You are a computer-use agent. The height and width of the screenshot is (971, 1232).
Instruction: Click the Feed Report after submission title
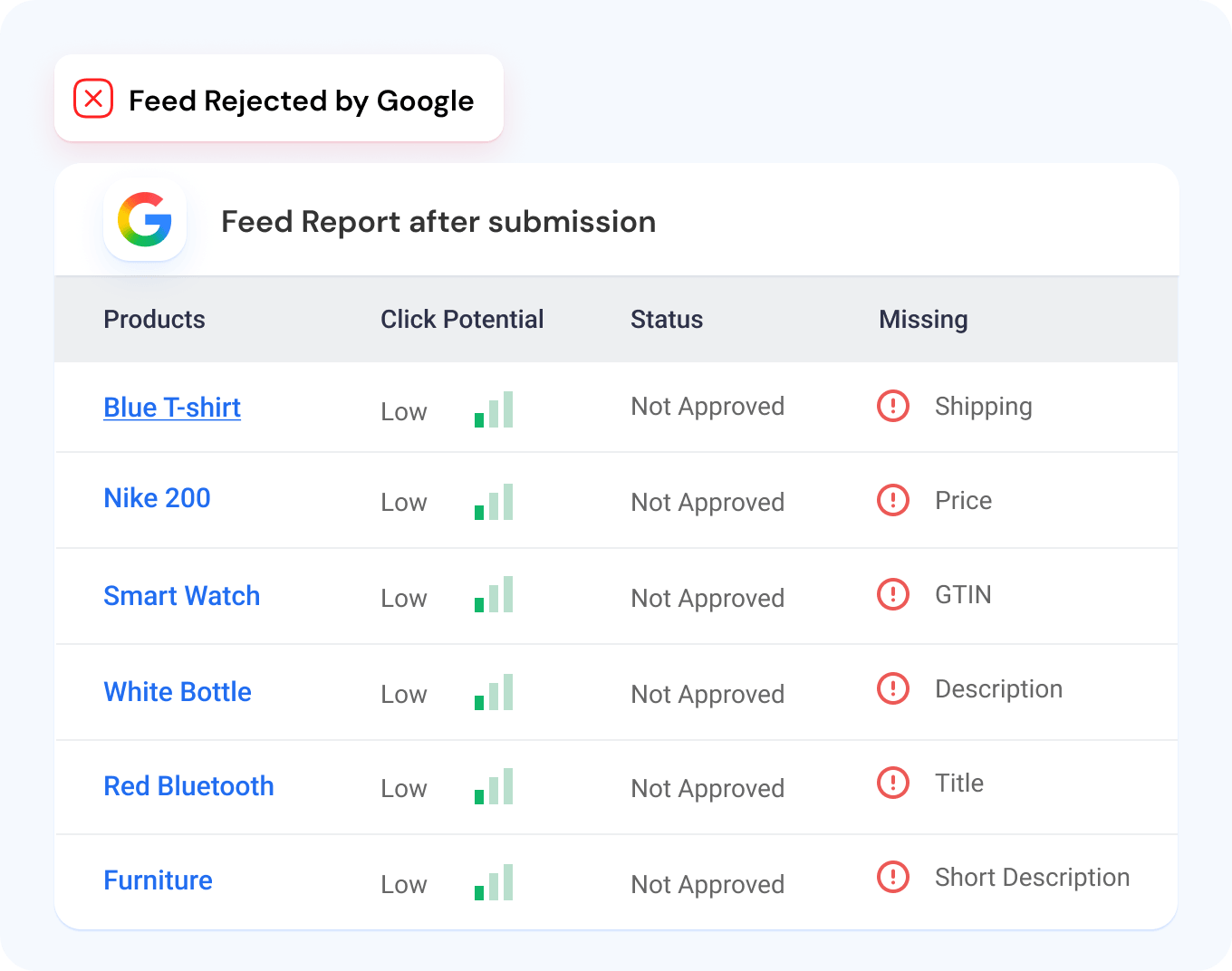point(438,222)
